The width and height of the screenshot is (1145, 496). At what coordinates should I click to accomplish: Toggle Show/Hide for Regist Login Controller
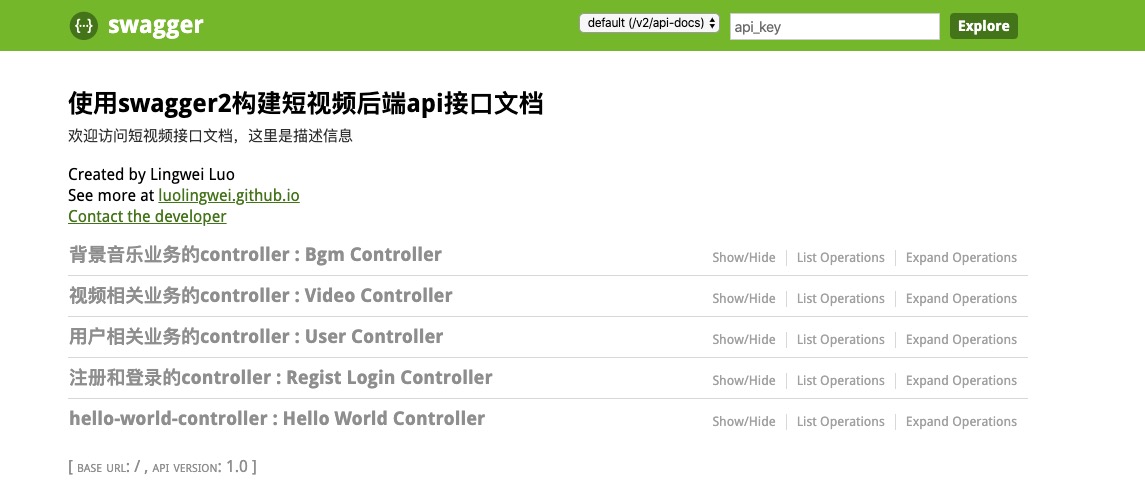tap(743, 380)
